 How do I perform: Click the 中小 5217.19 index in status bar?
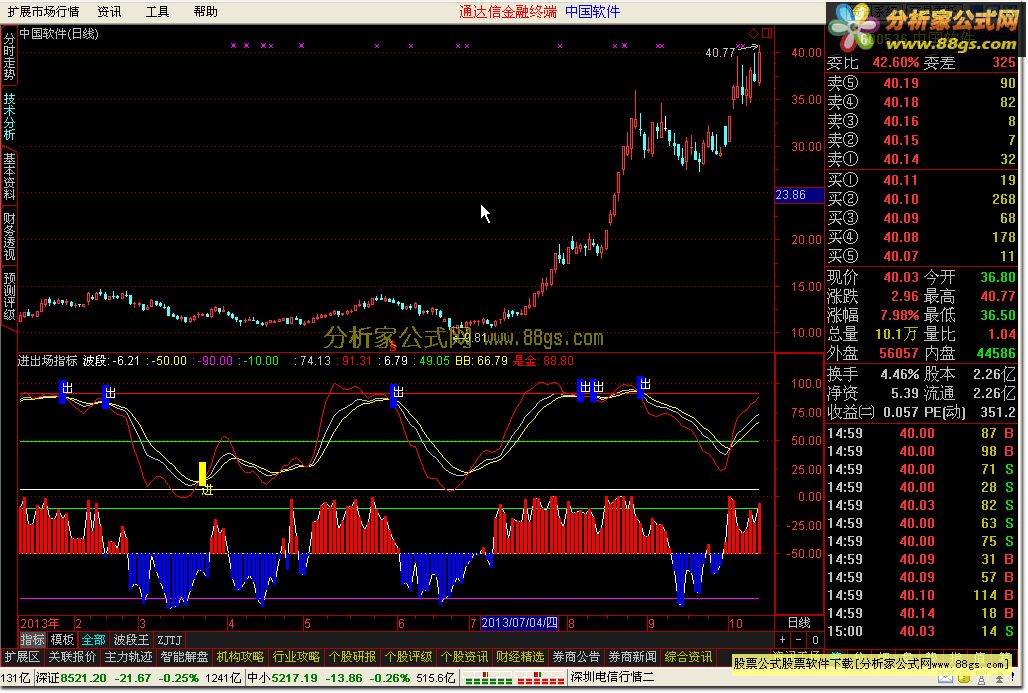pyautogui.click(x=283, y=677)
